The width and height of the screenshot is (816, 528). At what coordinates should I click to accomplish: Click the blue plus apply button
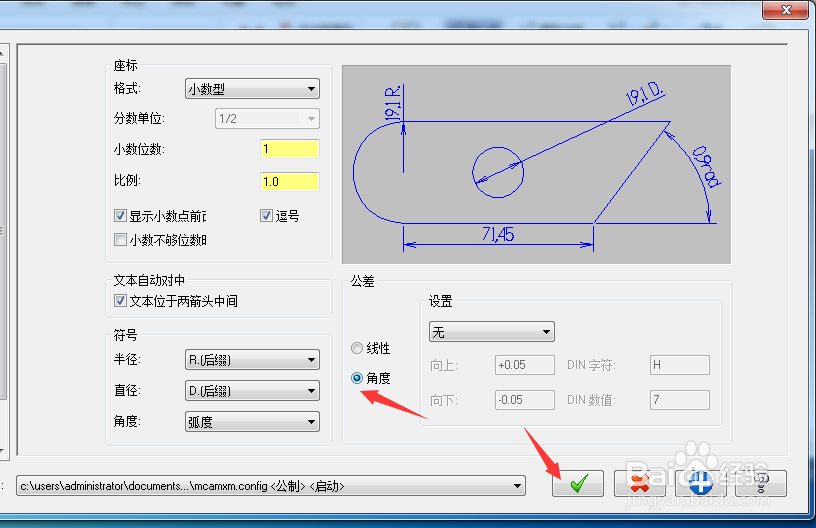pos(700,483)
